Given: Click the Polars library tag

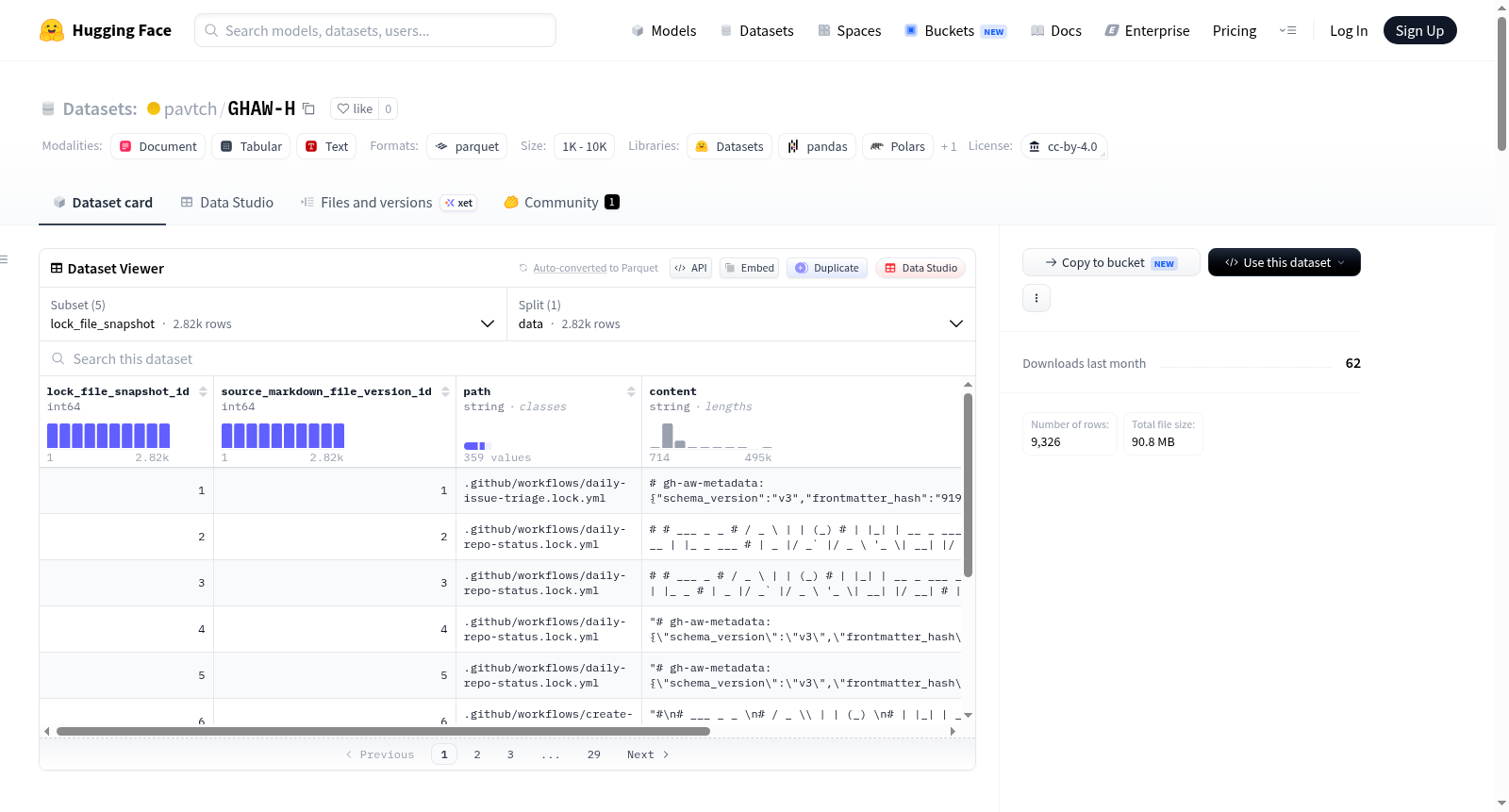Looking at the screenshot, I should pos(898,146).
